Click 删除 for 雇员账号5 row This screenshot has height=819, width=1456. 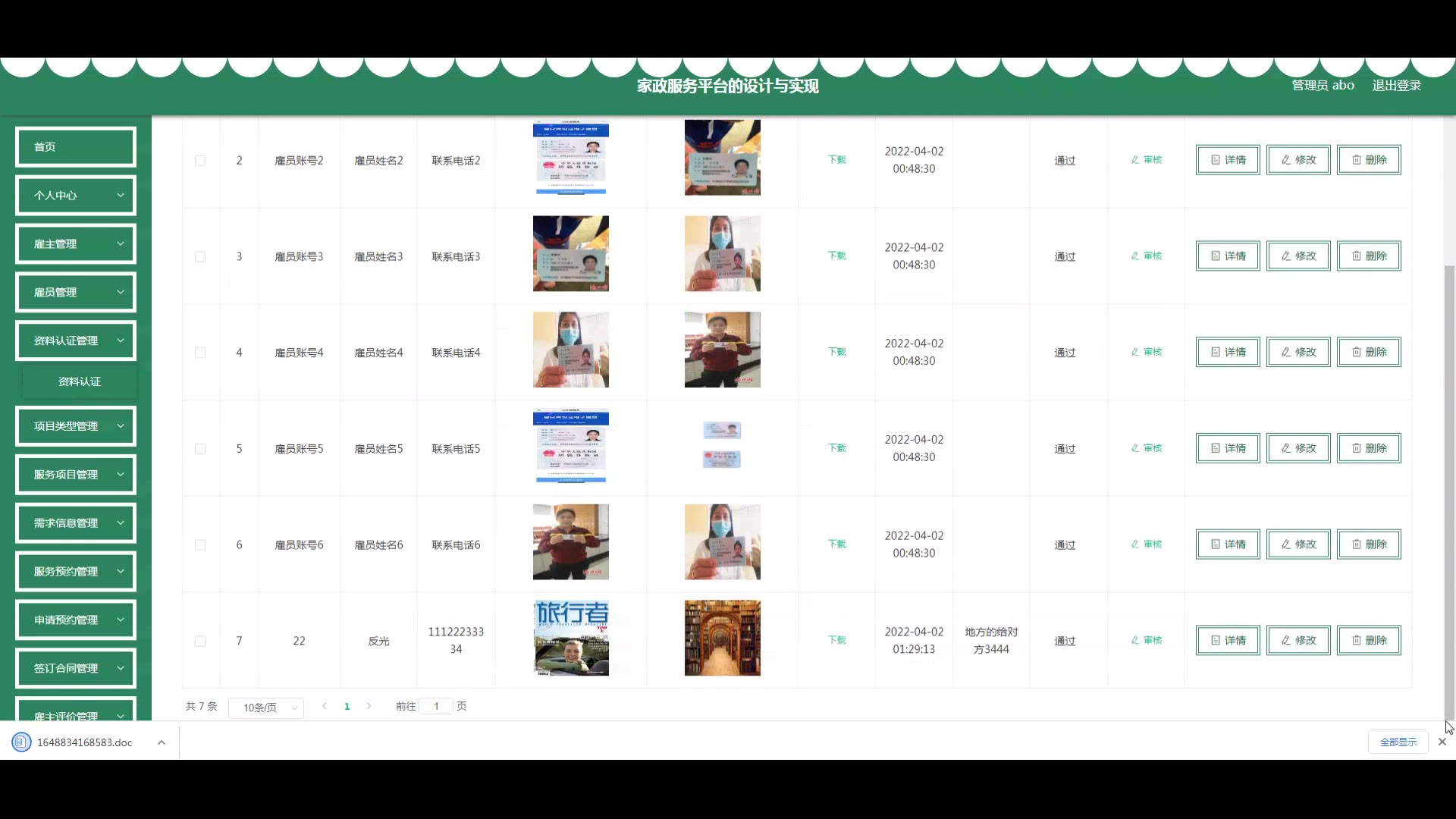click(x=1369, y=448)
